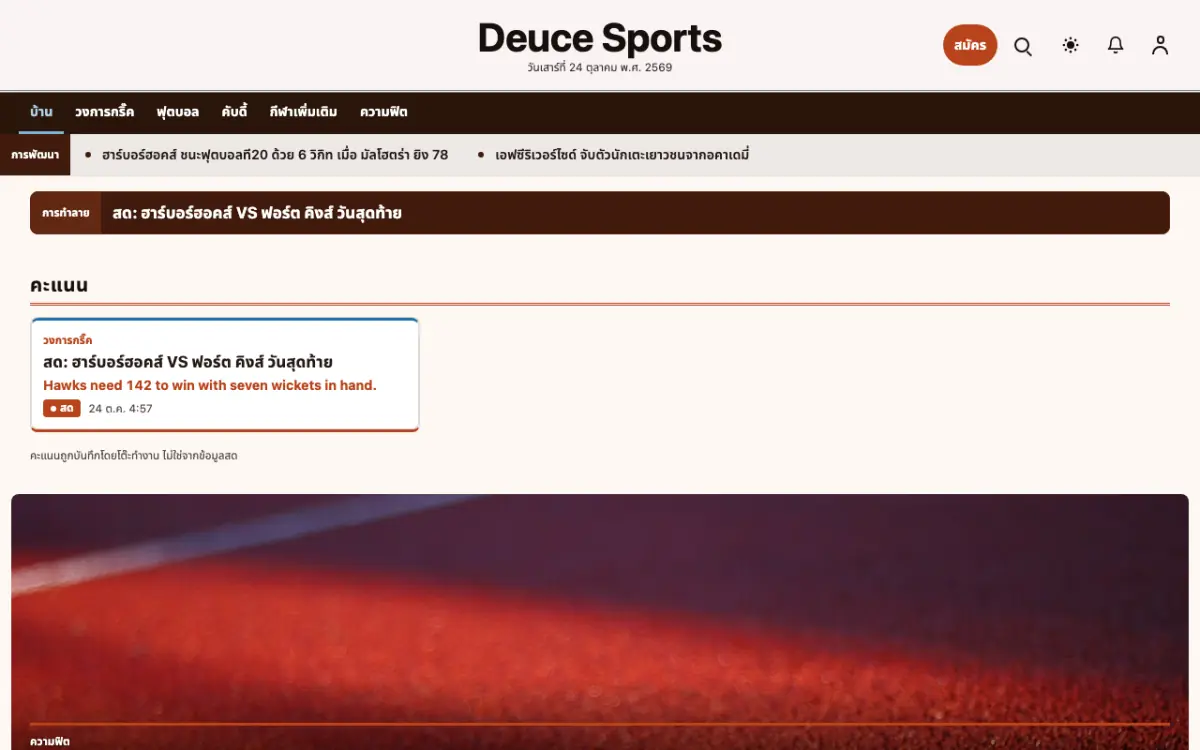Open the ความฟิต nav item
The height and width of the screenshot is (750, 1200).
(x=384, y=112)
